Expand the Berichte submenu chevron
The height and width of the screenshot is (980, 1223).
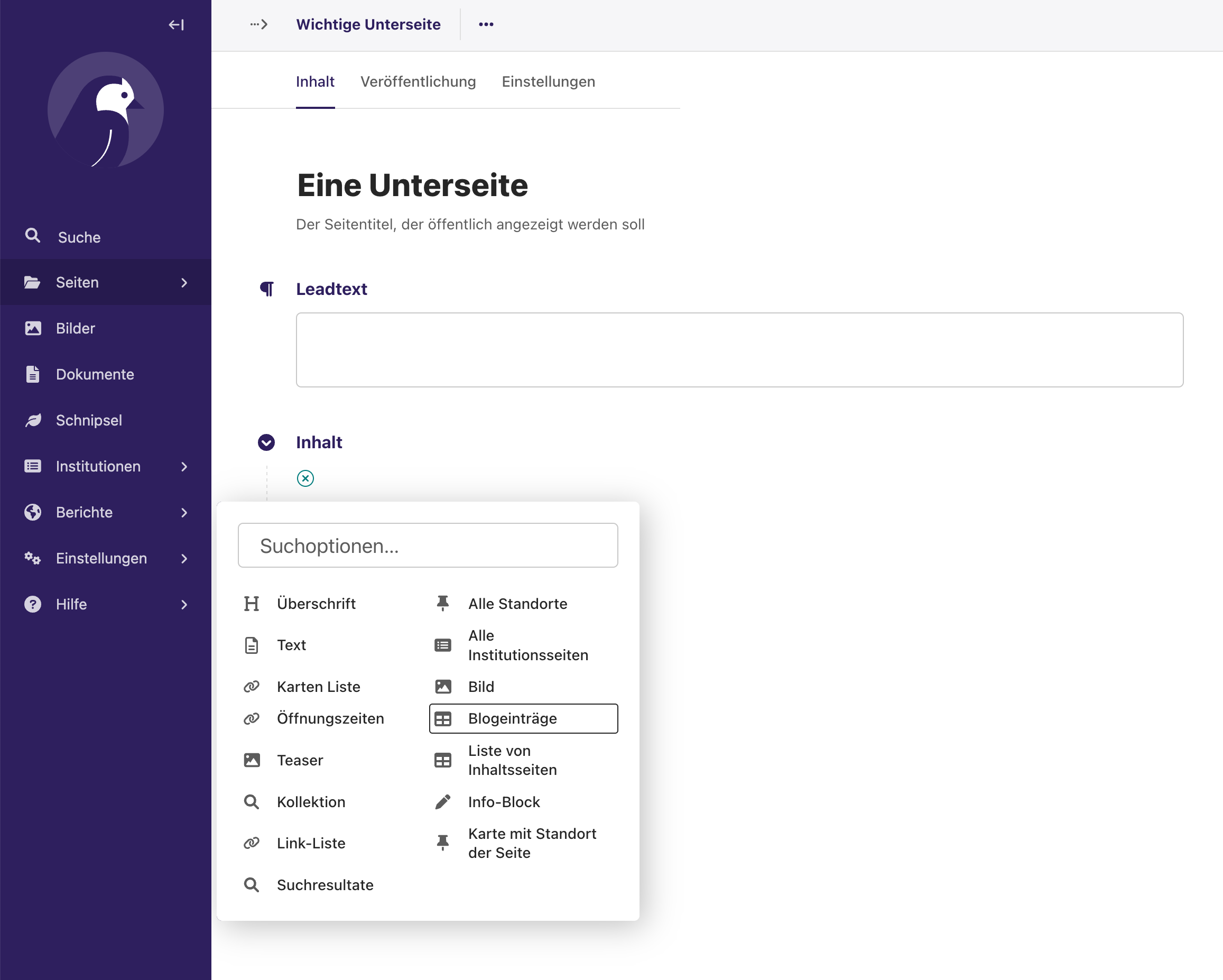[184, 512]
